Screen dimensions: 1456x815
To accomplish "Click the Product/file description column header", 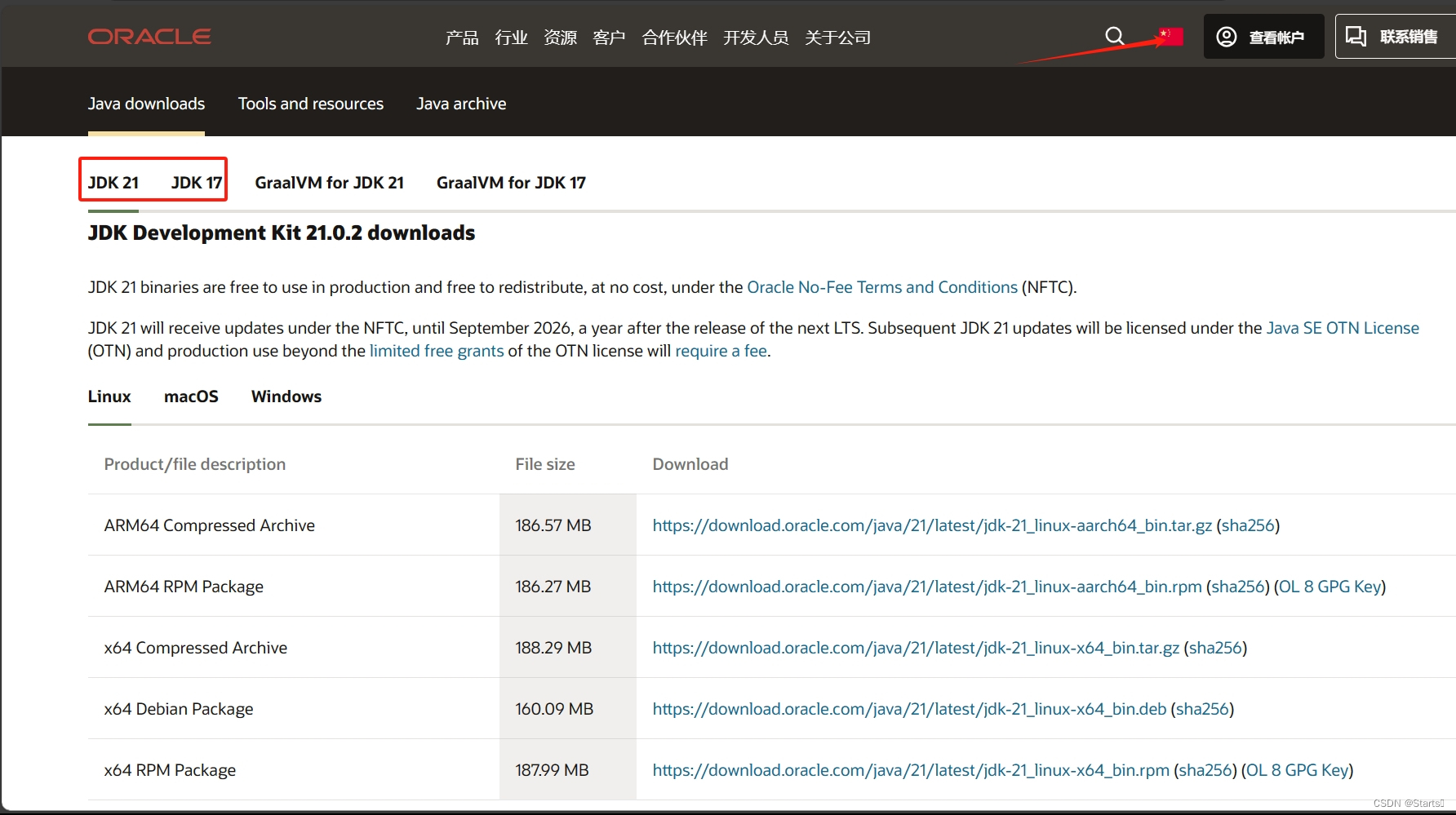I will (195, 464).
